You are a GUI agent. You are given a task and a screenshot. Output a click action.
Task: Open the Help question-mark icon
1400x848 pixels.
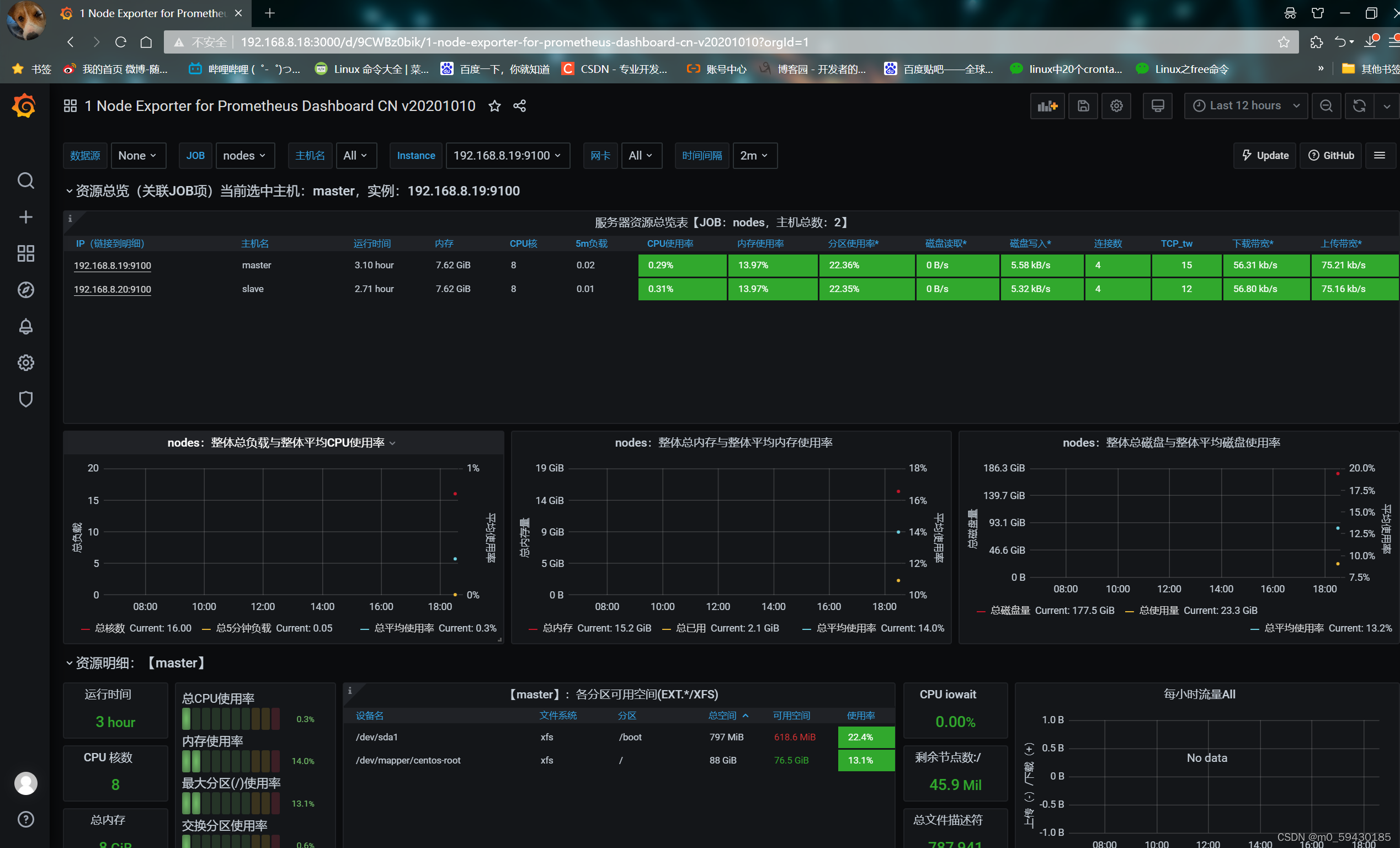tap(25, 819)
